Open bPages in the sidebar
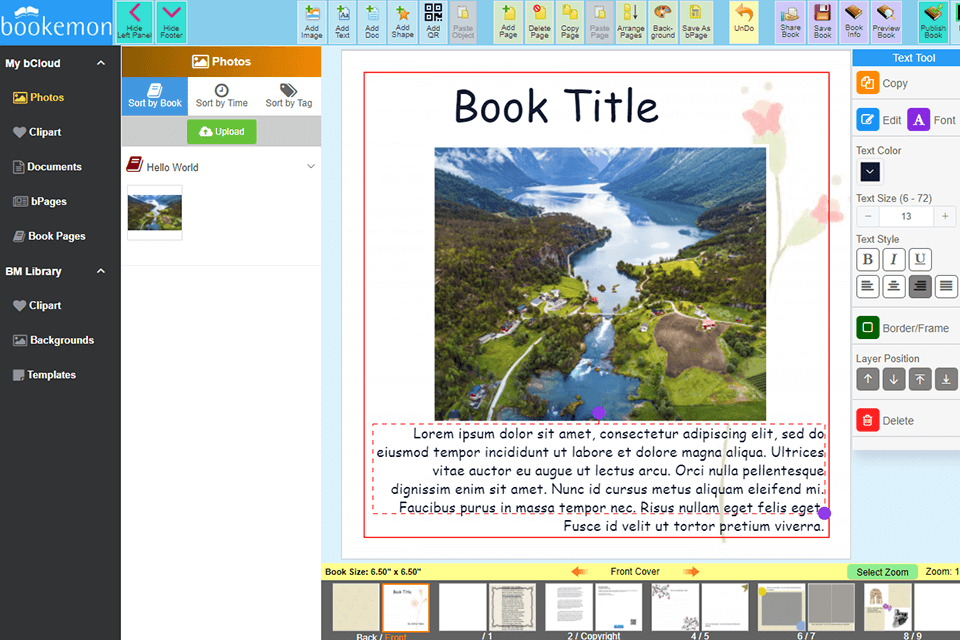Screen dimensions: 960x640 coord(40,201)
